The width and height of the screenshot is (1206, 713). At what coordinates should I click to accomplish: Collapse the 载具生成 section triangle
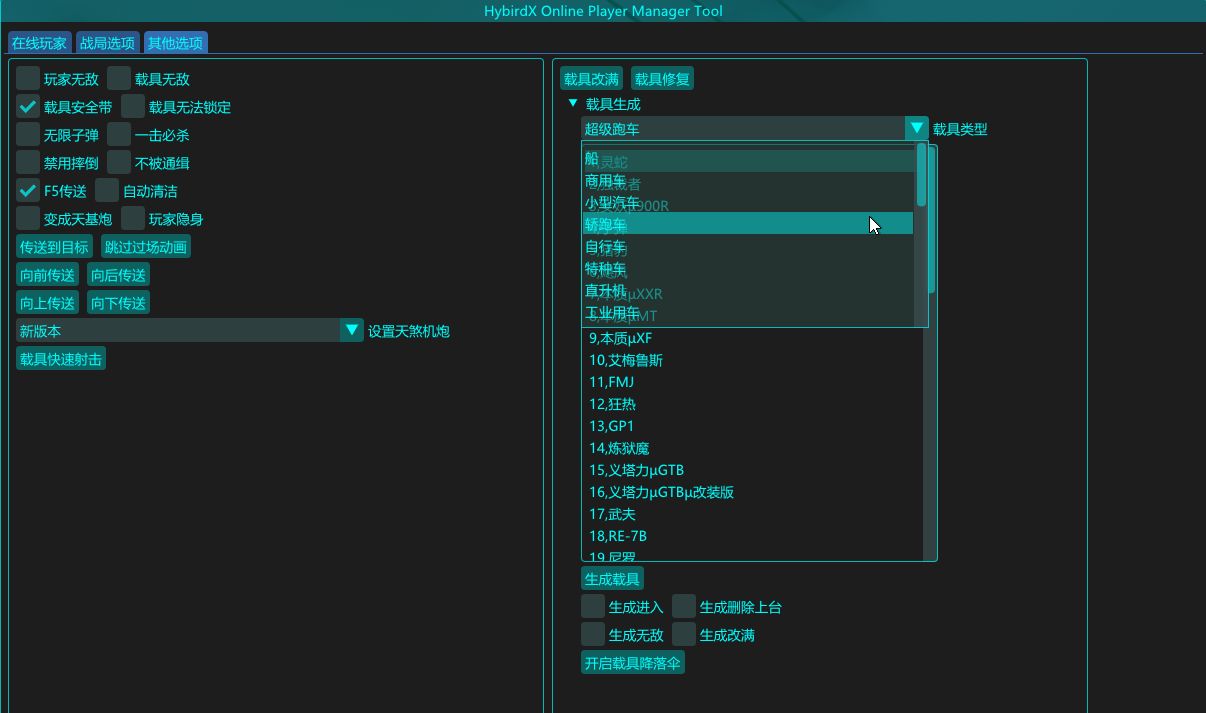(573, 104)
